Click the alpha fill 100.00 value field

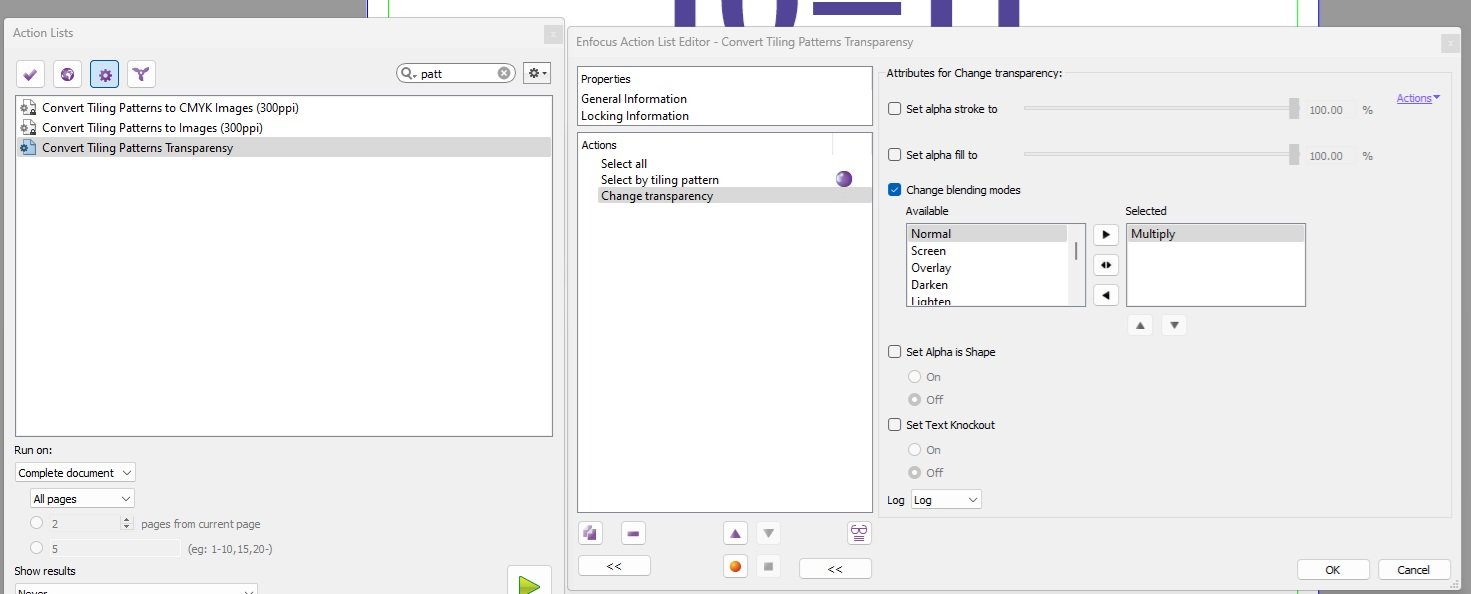[1329, 156]
